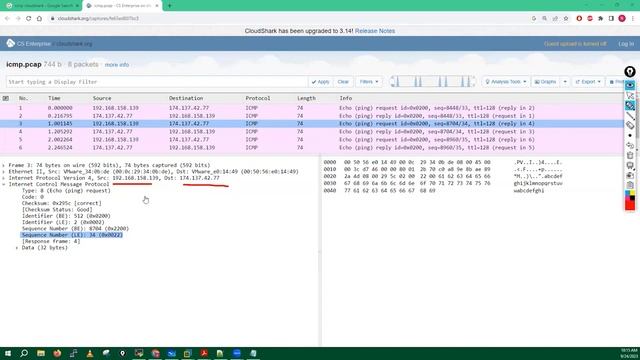Open the Chrome three-dot menu

click(x=633, y=18)
